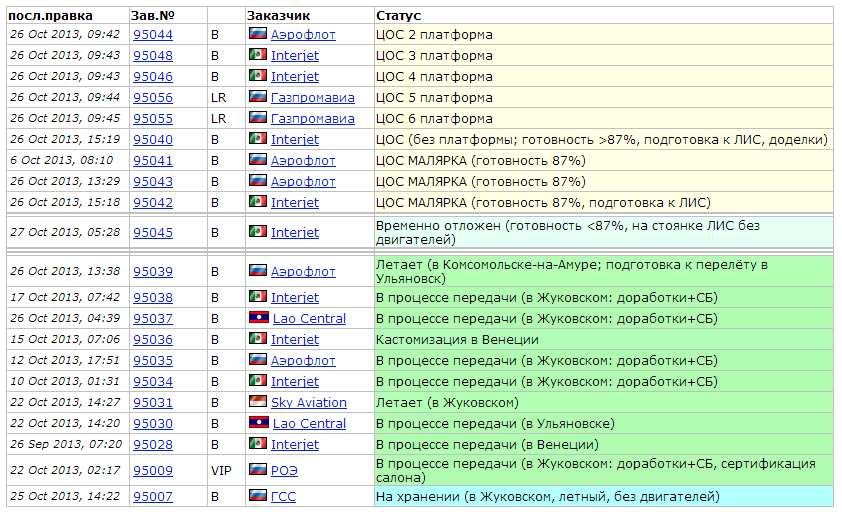Click Sky Aviation customer link

(309, 402)
